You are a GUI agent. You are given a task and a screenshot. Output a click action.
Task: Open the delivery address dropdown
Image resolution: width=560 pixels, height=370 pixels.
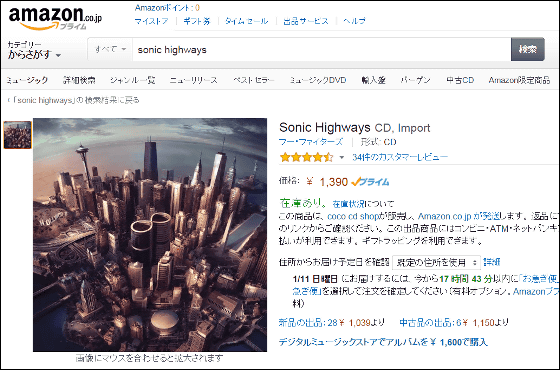coord(436,263)
